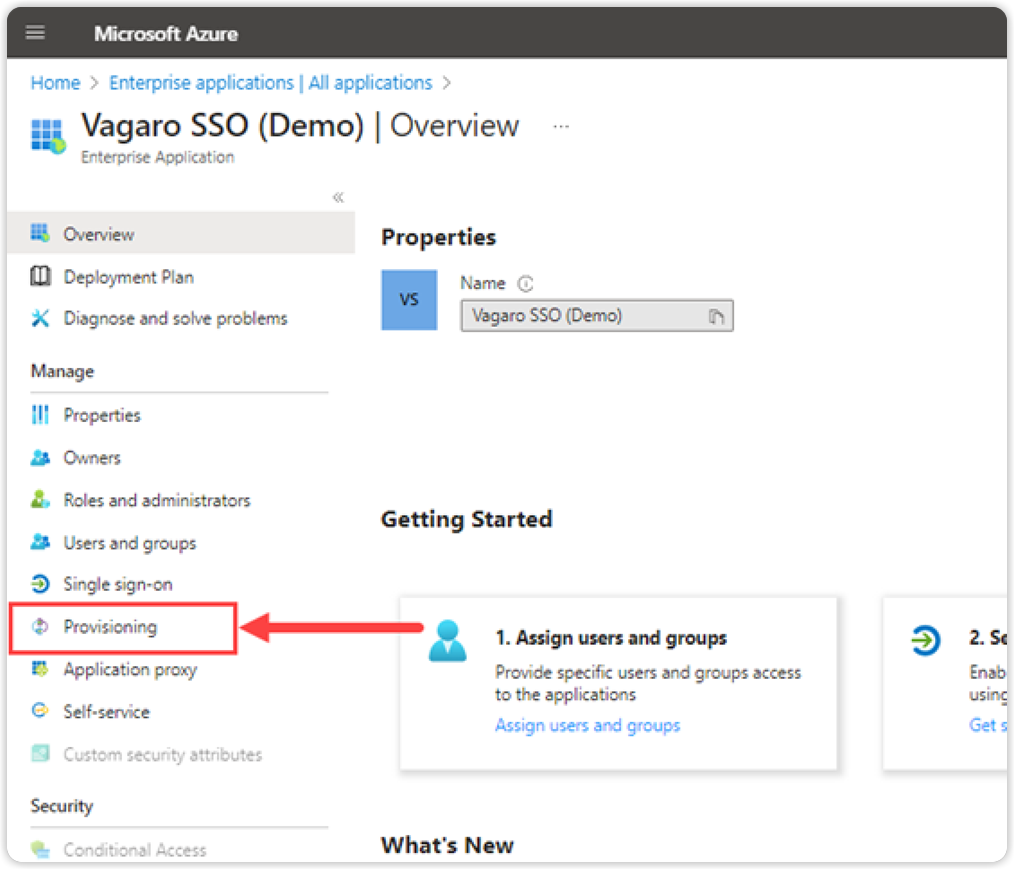
Task: Open Users and groups in sidebar
Action: pos(129,543)
